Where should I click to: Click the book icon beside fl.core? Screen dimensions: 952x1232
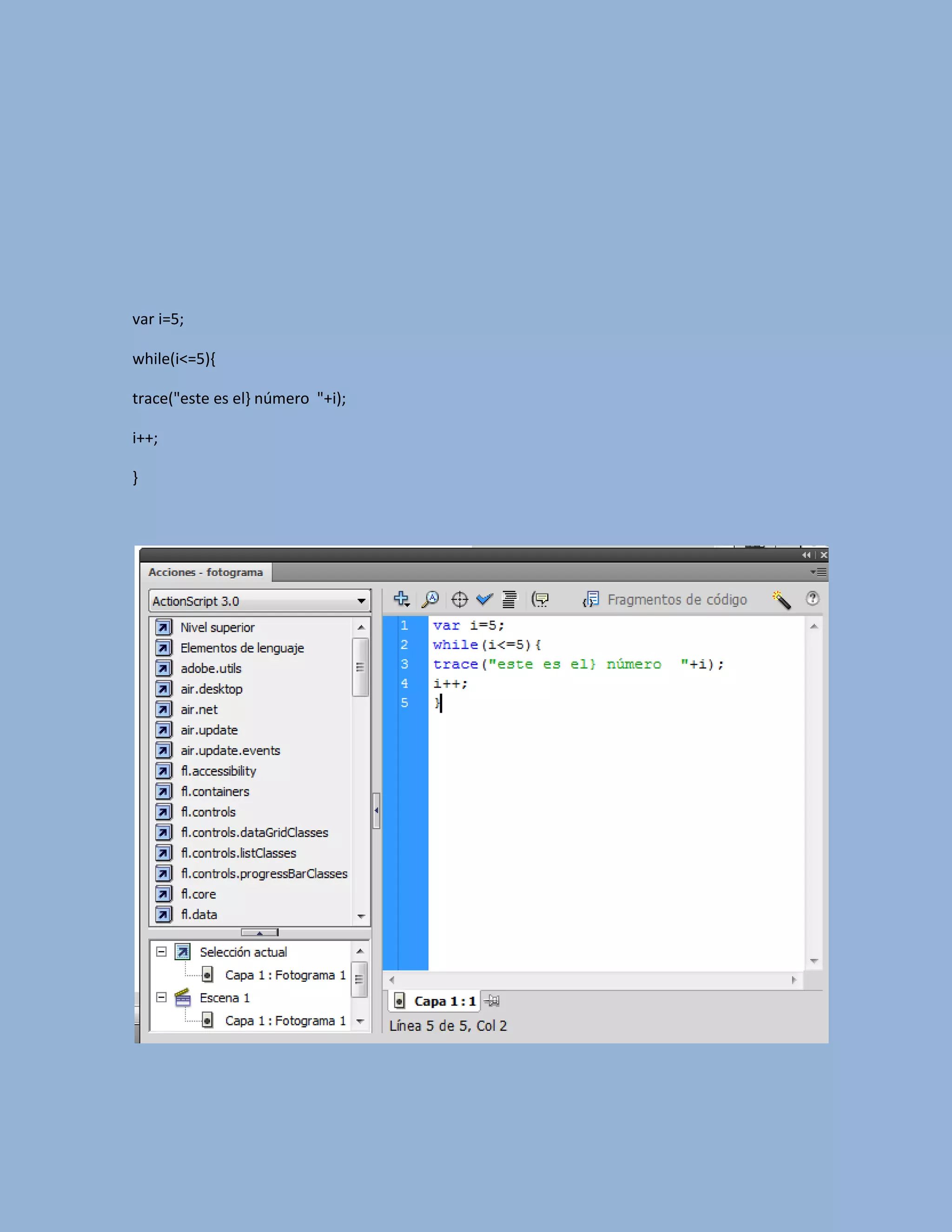pyautogui.click(x=164, y=894)
